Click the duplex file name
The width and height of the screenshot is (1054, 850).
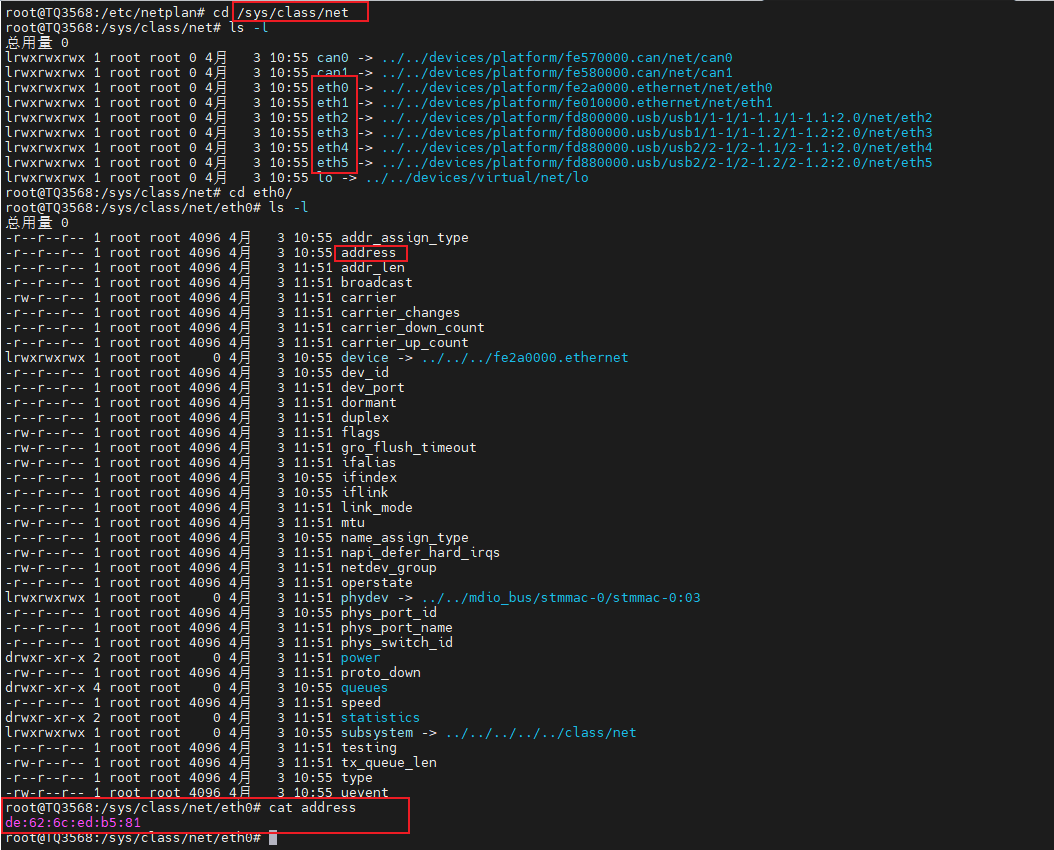pyautogui.click(x=364, y=418)
